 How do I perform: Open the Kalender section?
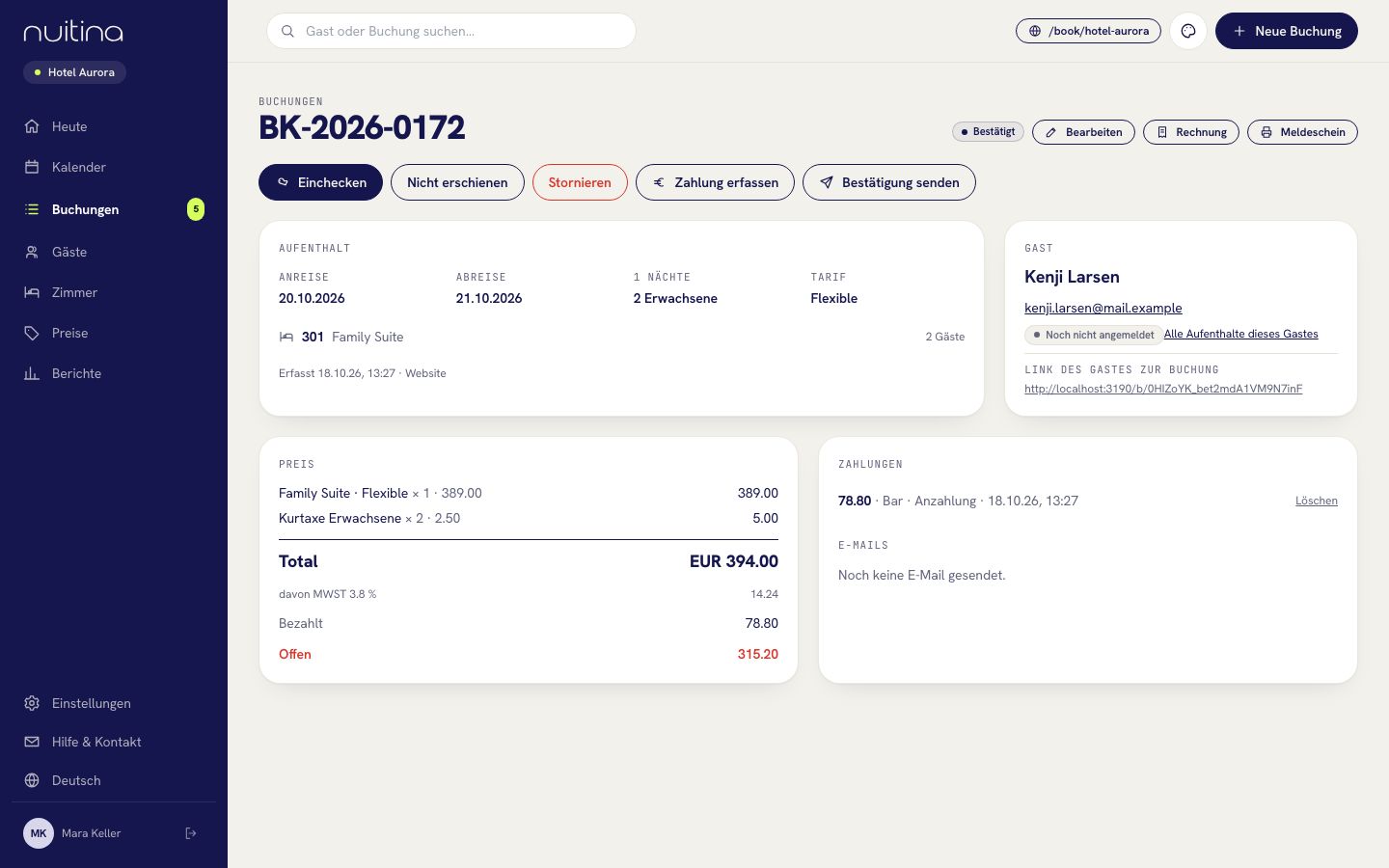pyautogui.click(x=114, y=167)
